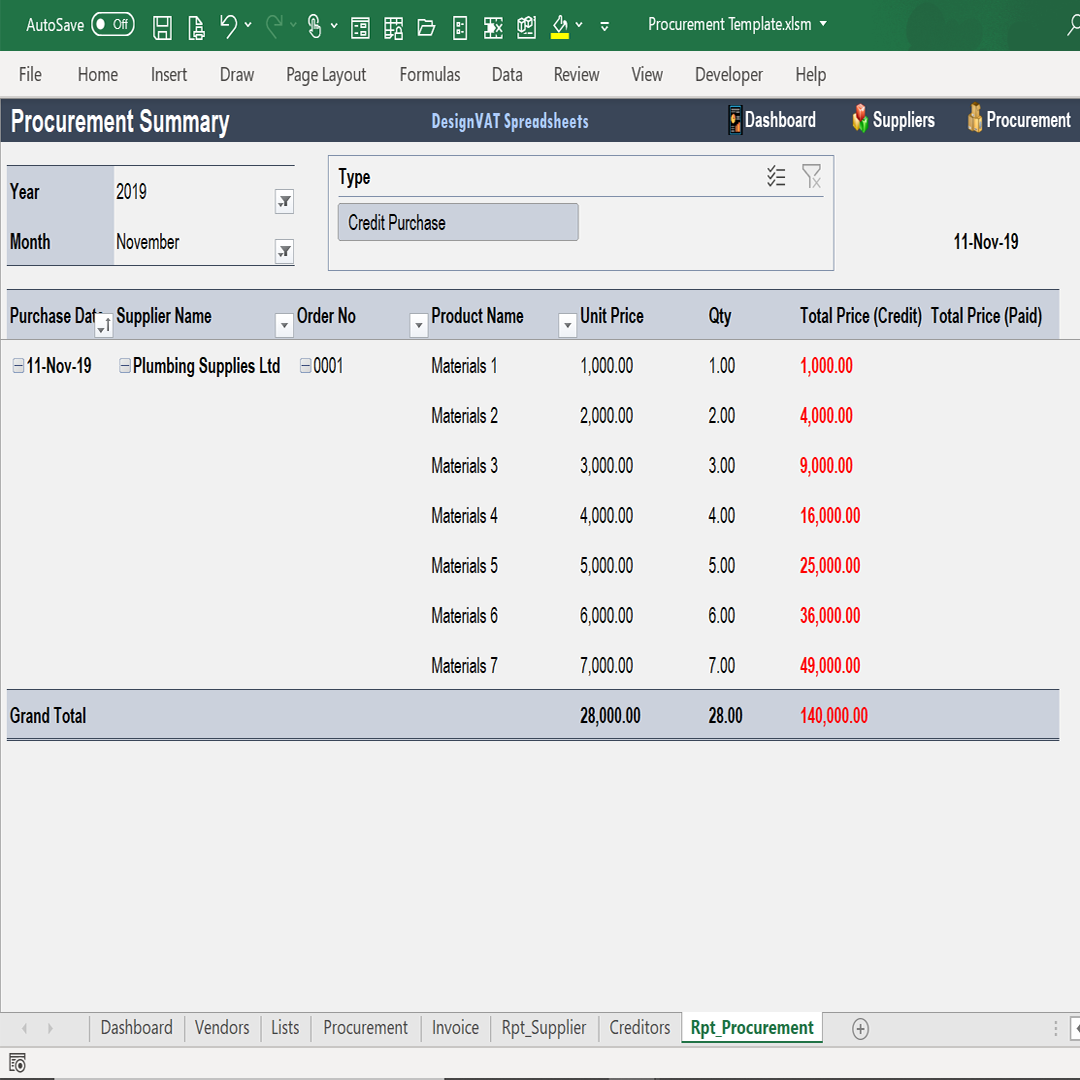
Task: Add a new worksheet with the plus button
Action: click(x=859, y=1028)
